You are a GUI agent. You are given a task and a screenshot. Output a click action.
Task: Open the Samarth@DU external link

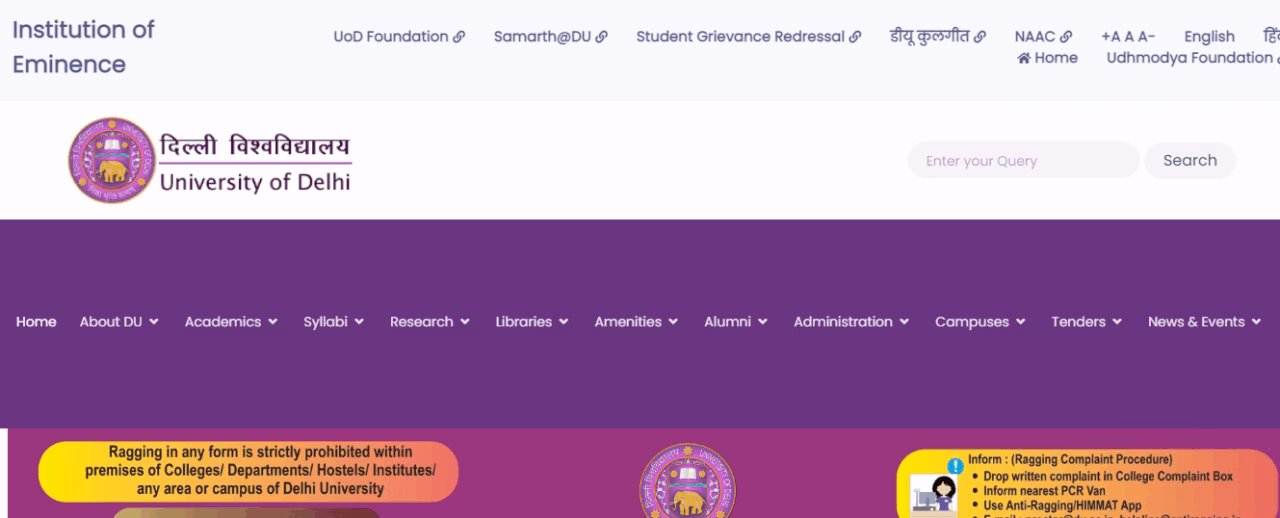tap(550, 37)
